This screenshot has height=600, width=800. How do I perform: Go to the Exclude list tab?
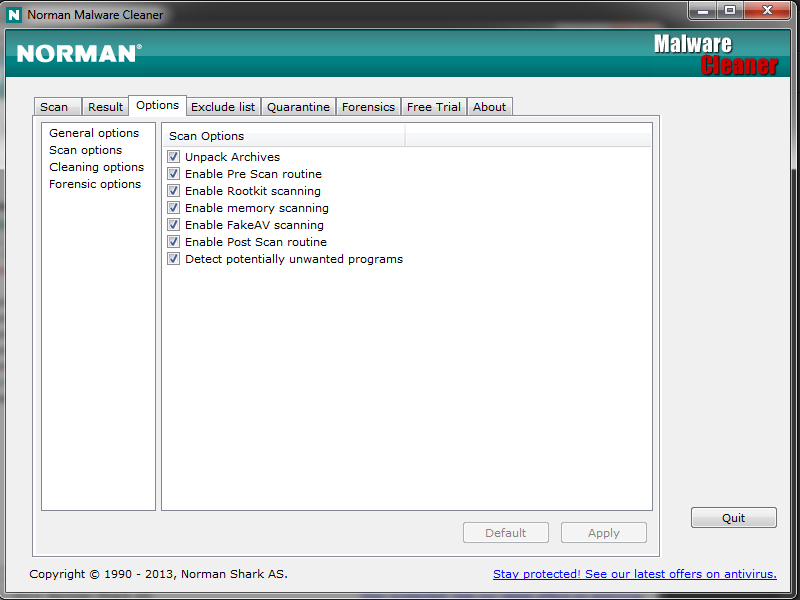pyautogui.click(x=223, y=107)
